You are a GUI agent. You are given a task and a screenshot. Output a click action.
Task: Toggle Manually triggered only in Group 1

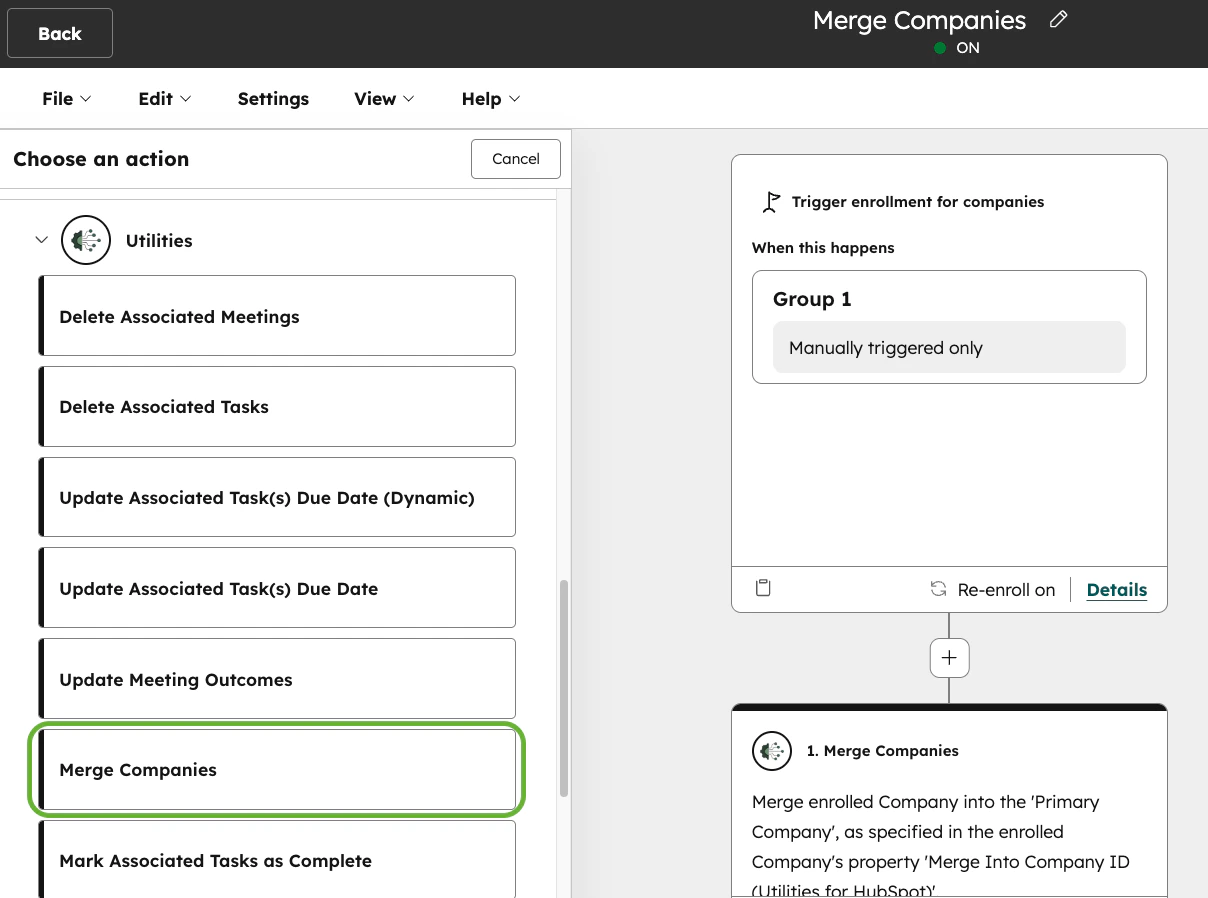tap(948, 347)
